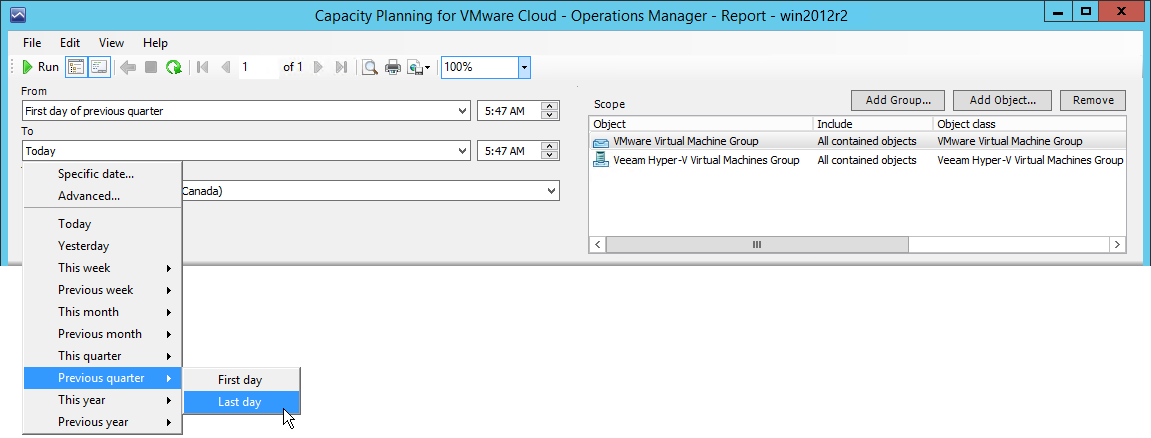Open the From date dropdown

(x=462, y=111)
